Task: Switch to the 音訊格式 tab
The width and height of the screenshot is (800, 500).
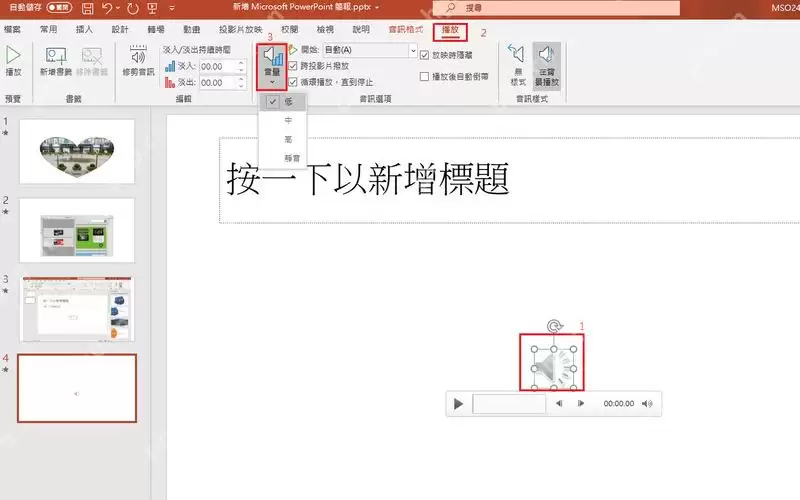Action: (406, 30)
